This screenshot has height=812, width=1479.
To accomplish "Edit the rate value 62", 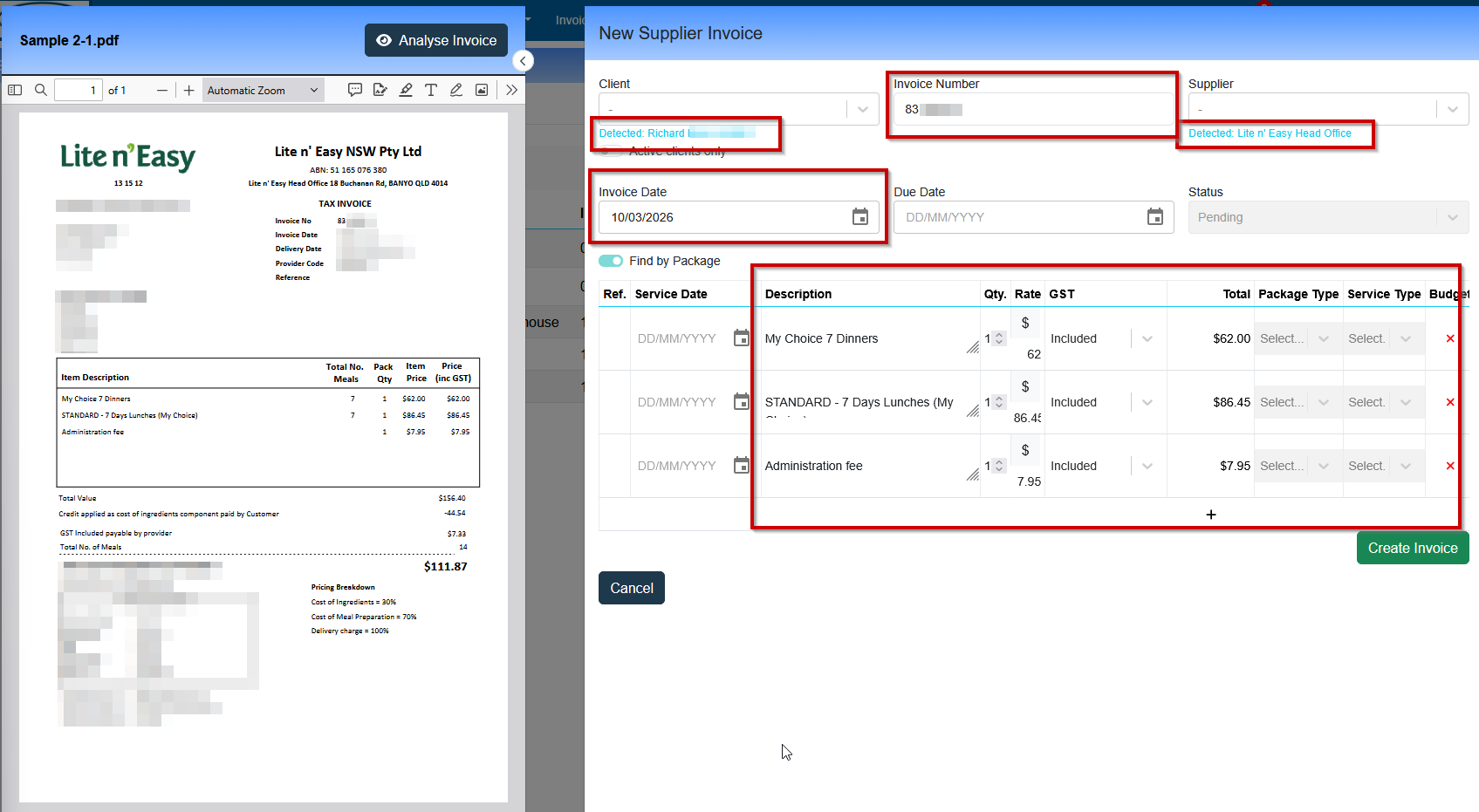I will tap(1028, 354).
